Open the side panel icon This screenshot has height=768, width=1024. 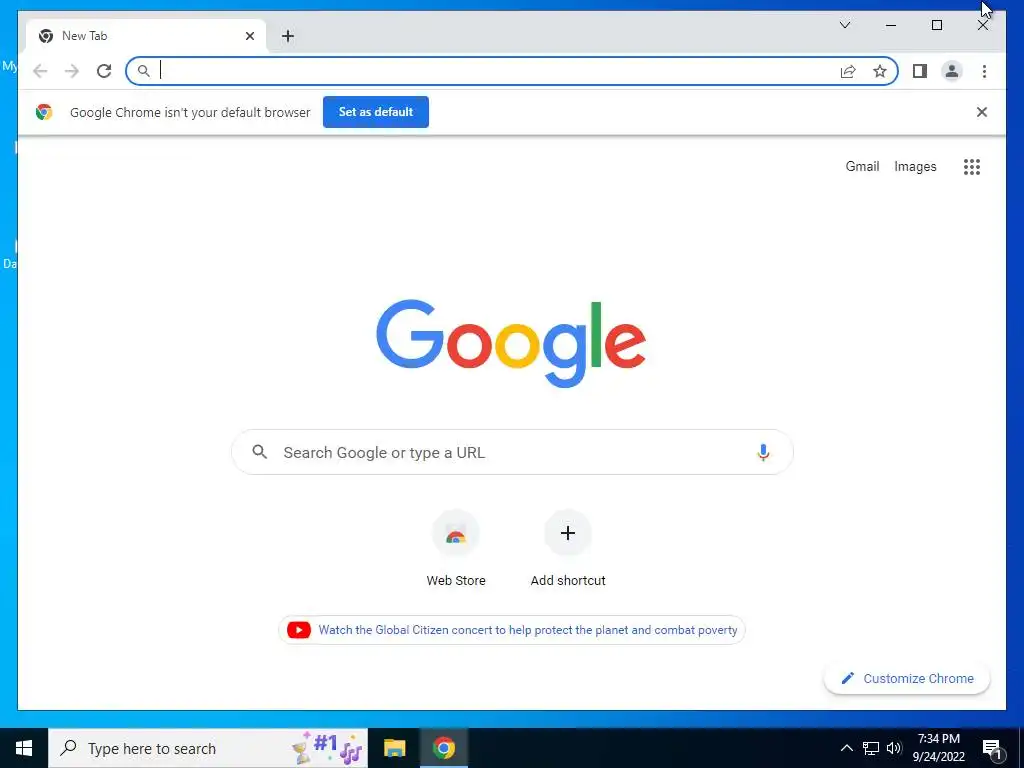(920, 71)
